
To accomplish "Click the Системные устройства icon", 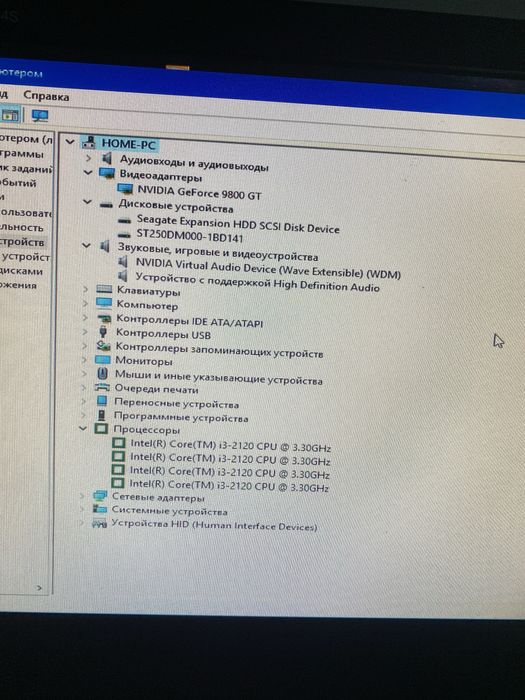I will point(100,509).
